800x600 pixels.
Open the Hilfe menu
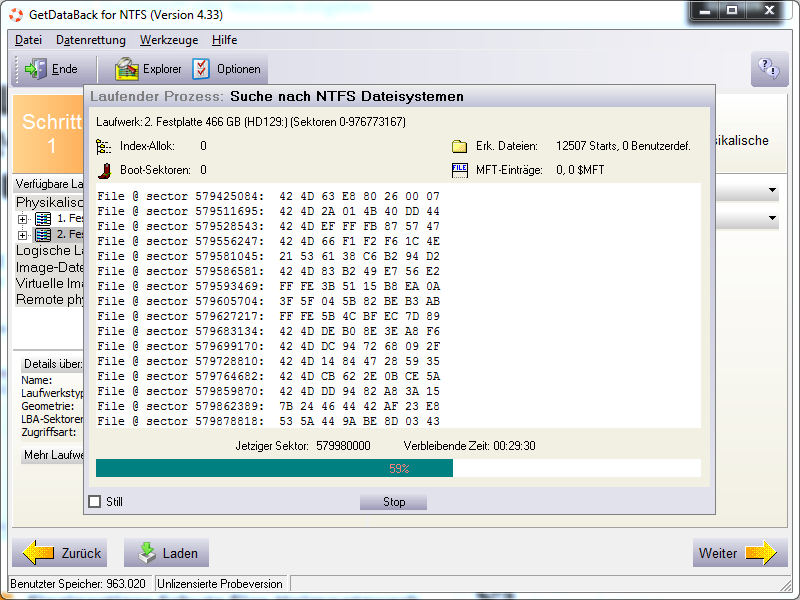(224, 40)
